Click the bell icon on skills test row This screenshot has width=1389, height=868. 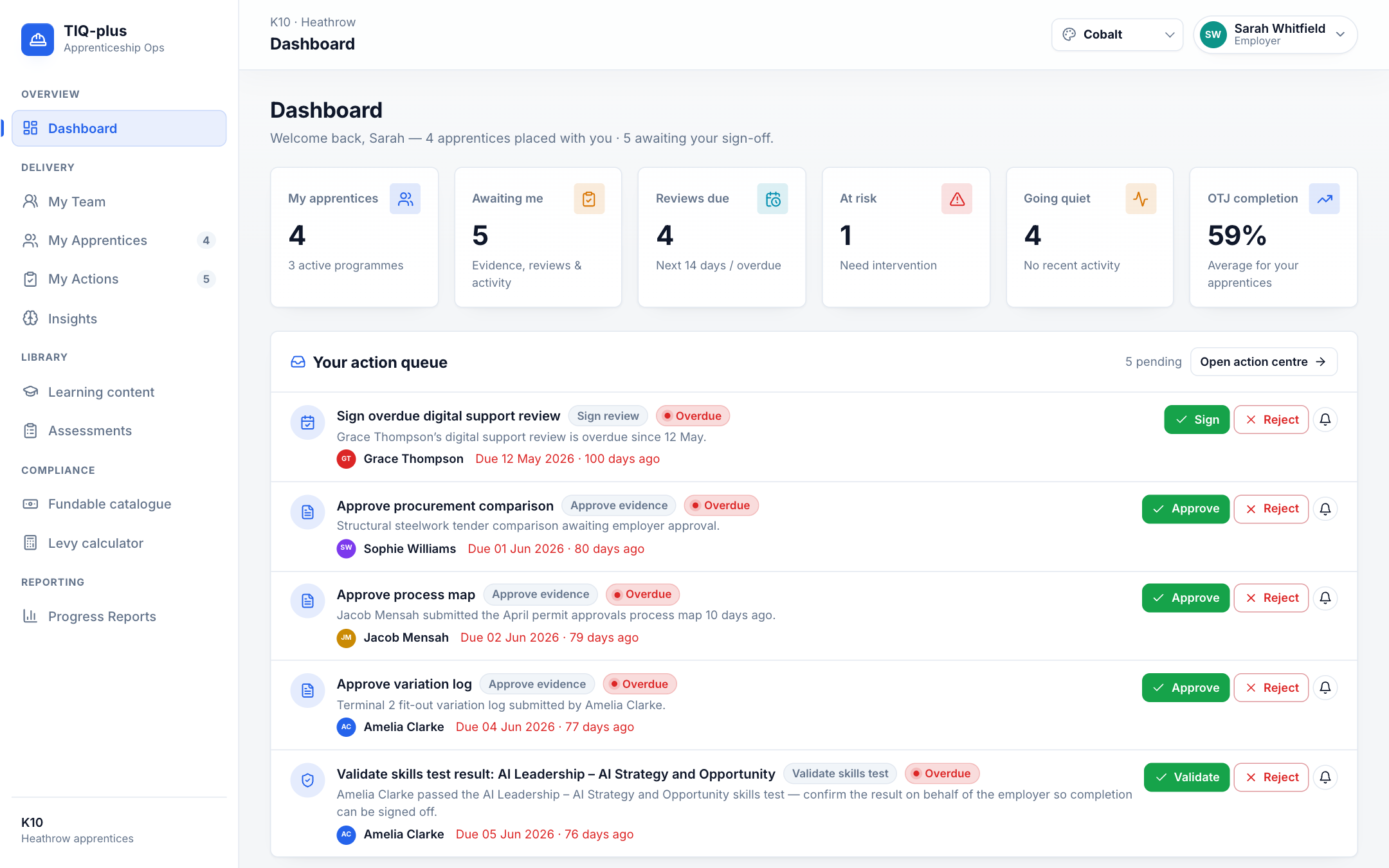[1325, 777]
